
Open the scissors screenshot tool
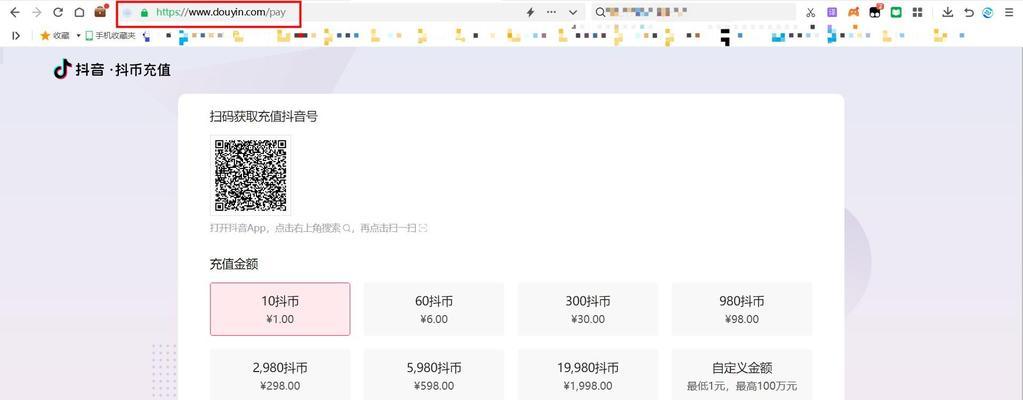tap(811, 12)
